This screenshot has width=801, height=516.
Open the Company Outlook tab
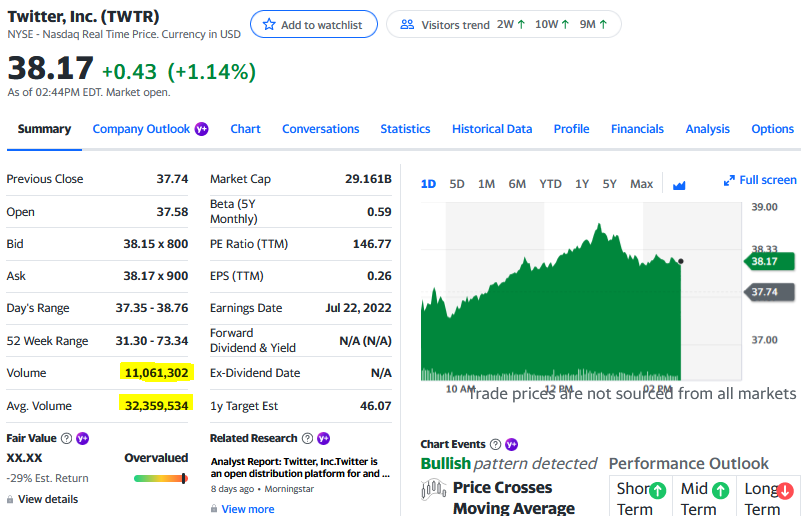(x=141, y=129)
